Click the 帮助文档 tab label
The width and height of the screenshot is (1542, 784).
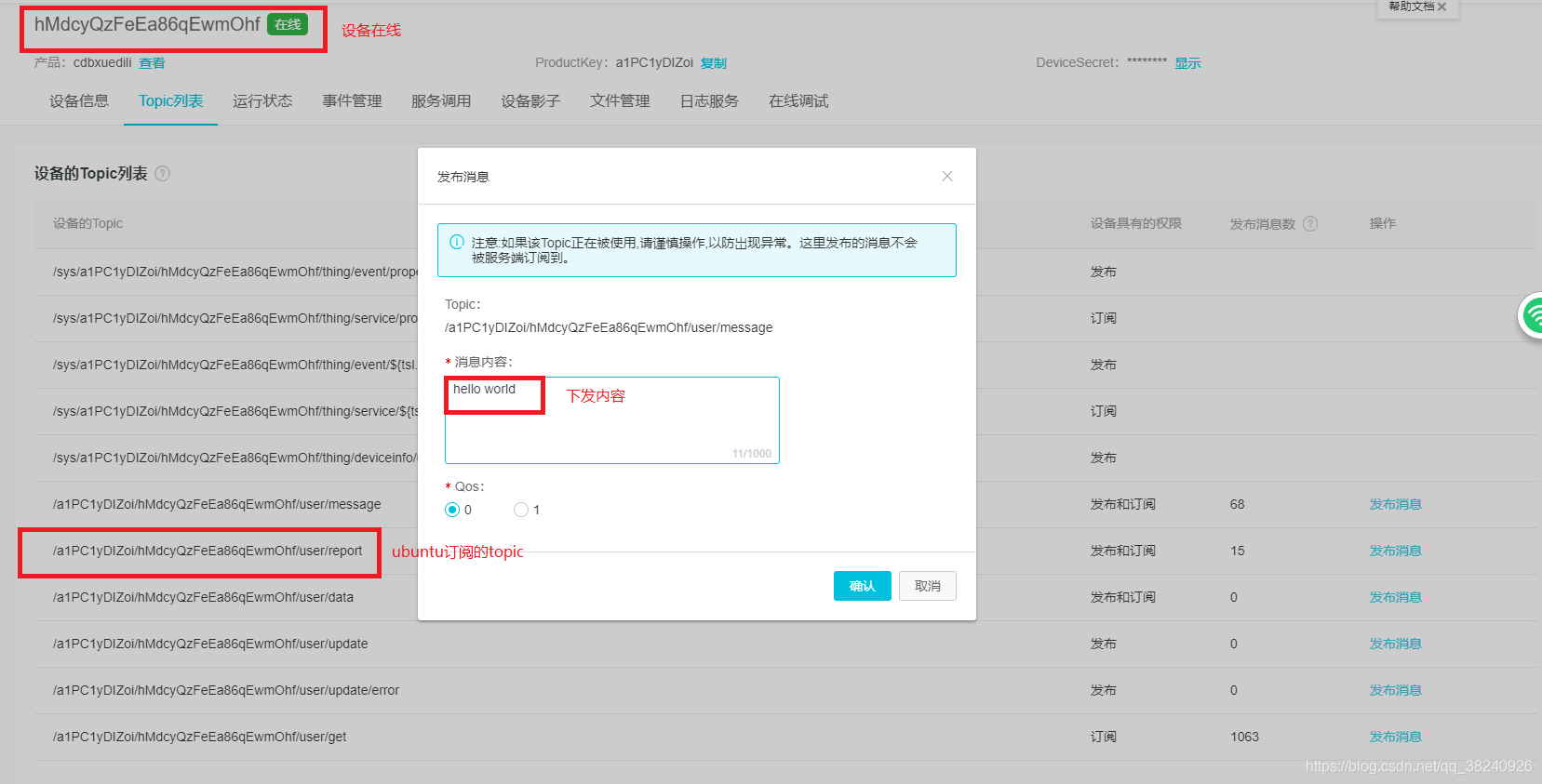pos(1411,7)
